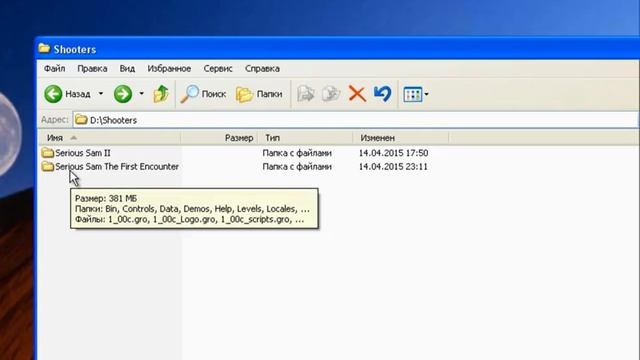Screen dimensions: 640x360
Task: Open the Forward history dropdown arrow
Action: tap(142, 94)
